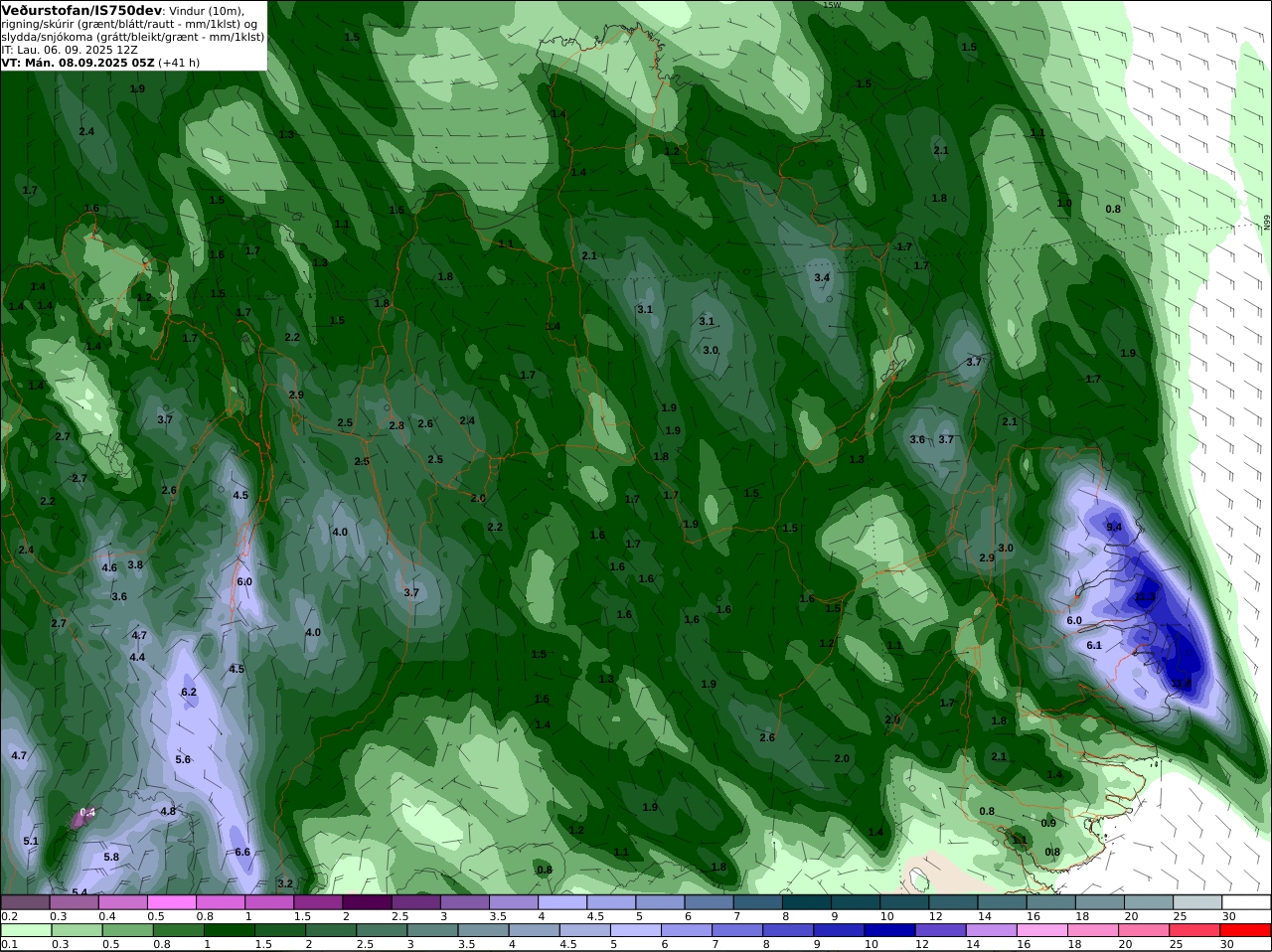The height and width of the screenshot is (952, 1272).
Task: Pick the pink swatch at 18 in lower legend
Action: click(1093, 930)
